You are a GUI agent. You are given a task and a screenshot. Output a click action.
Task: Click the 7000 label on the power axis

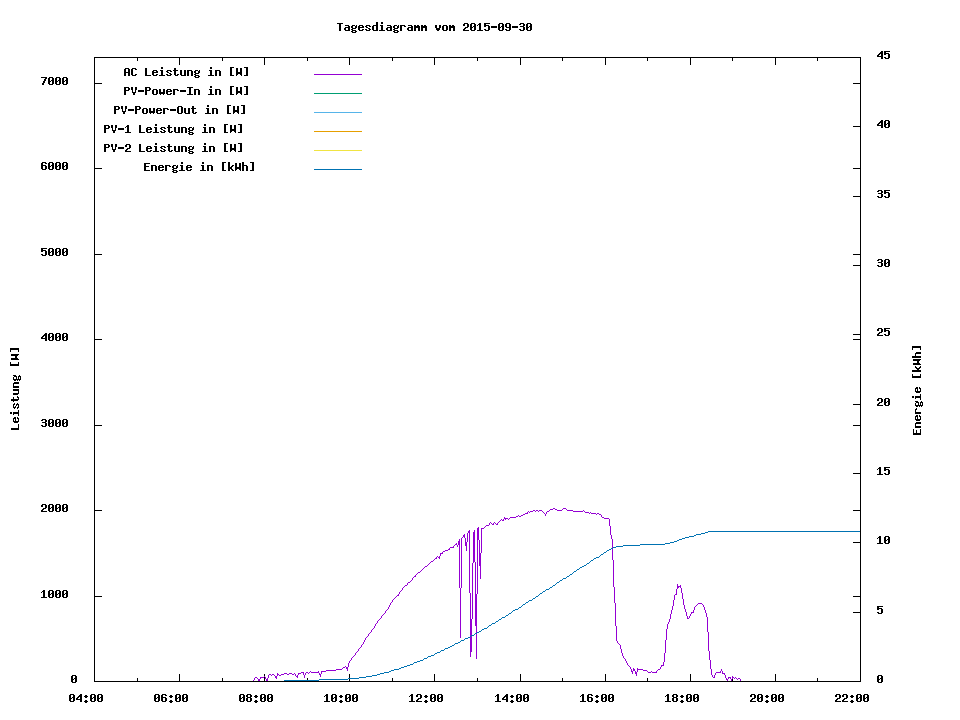(x=54, y=81)
